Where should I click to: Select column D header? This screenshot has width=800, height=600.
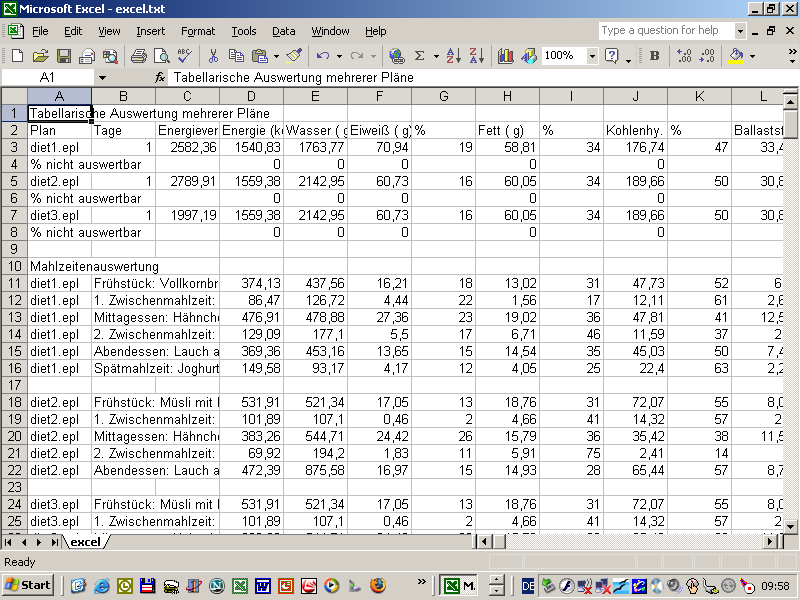pyautogui.click(x=251, y=96)
